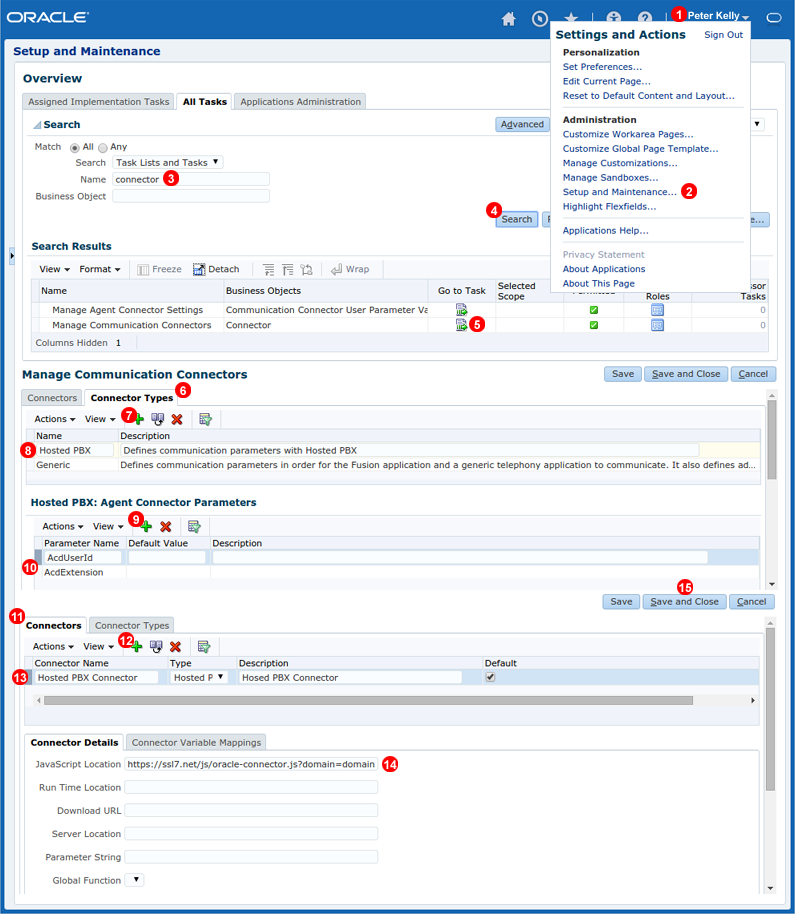
Task: Open the Global Function dropdown
Action: (x=135, y=880)
